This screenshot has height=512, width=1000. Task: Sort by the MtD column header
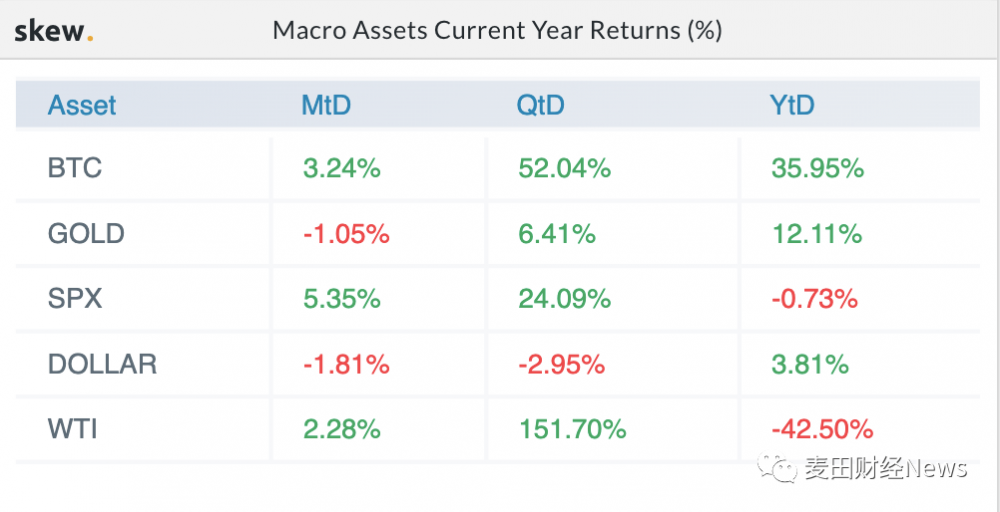[x=326, y=105]
